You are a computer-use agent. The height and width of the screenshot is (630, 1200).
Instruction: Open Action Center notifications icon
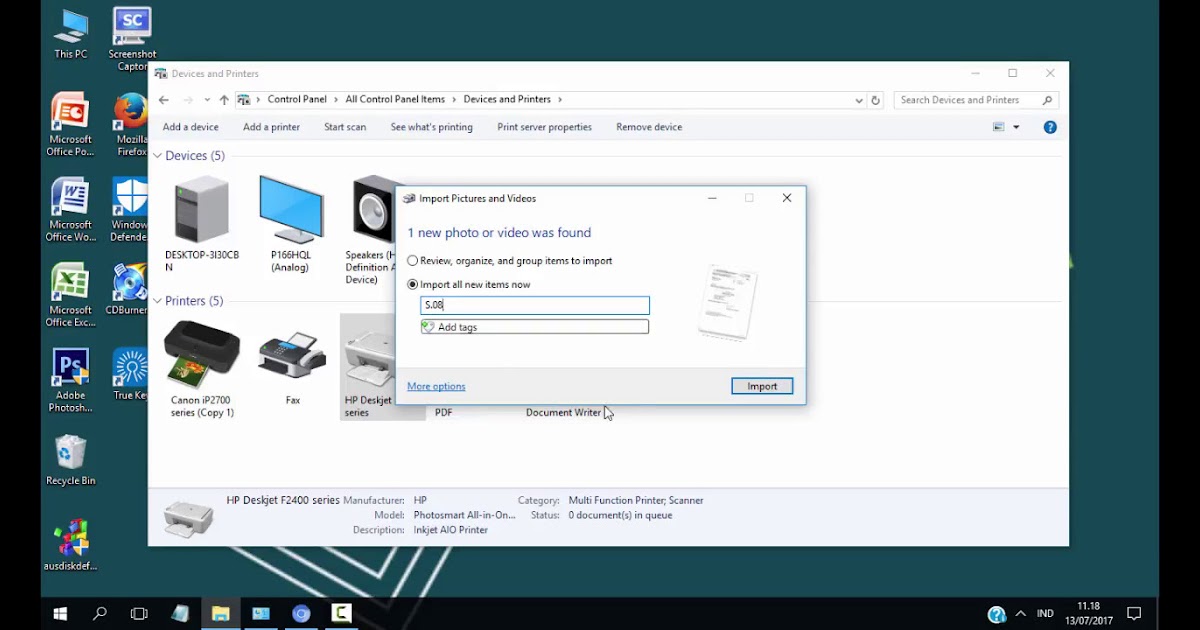click(1134, 613)
